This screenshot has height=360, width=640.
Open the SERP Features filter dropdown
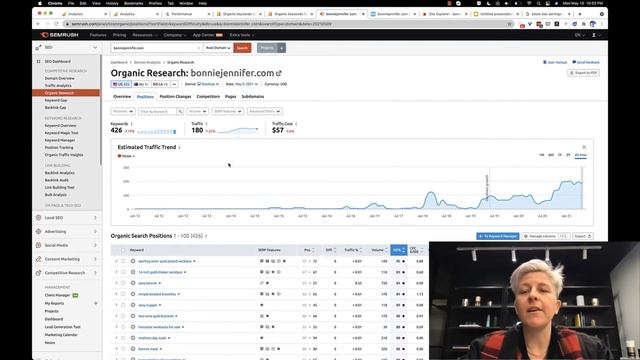(227, 111)
